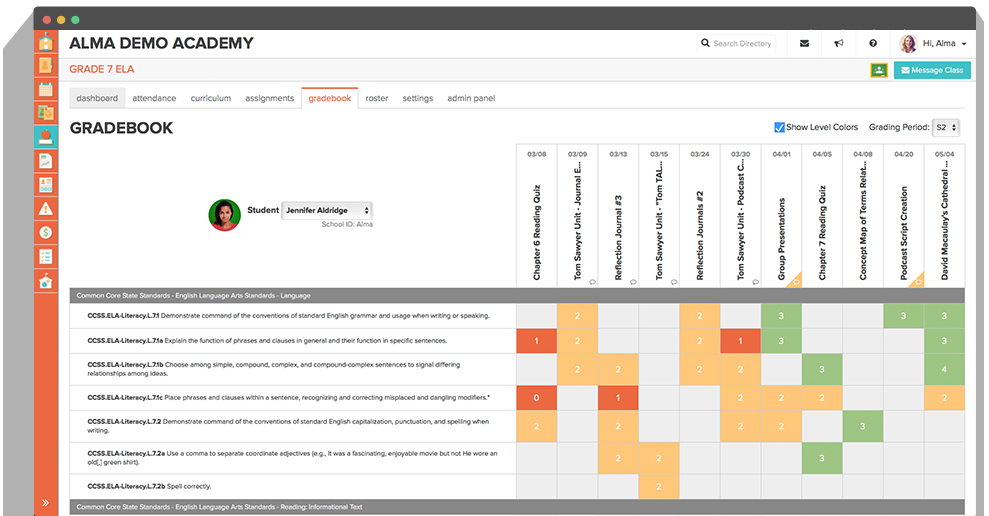
Task: Expand the Hi, Alma user menu
Action: coord(935,44)
